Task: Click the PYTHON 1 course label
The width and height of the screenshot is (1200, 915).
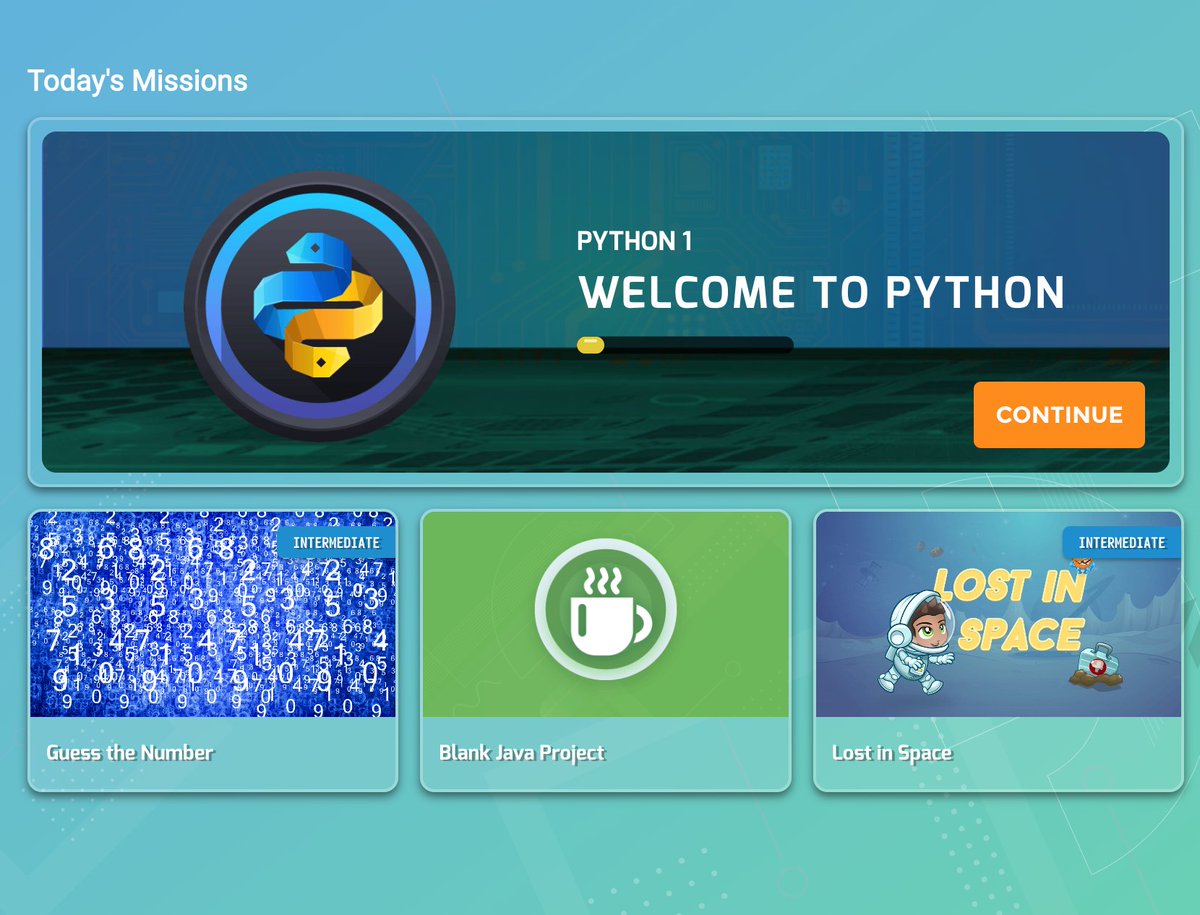Action: [634, 241]
